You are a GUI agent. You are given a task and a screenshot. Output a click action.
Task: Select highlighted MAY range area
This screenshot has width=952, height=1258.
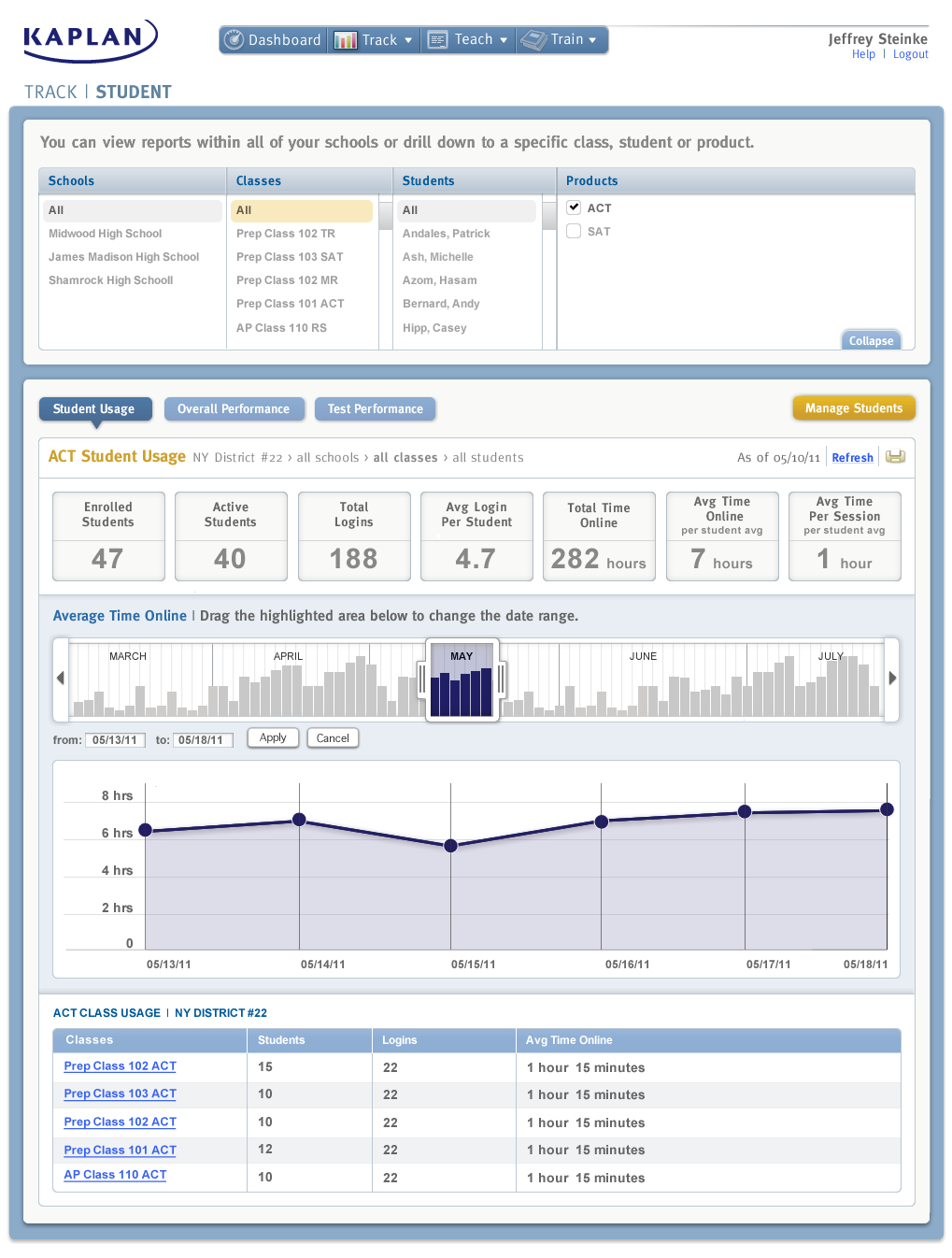(462, 679)
